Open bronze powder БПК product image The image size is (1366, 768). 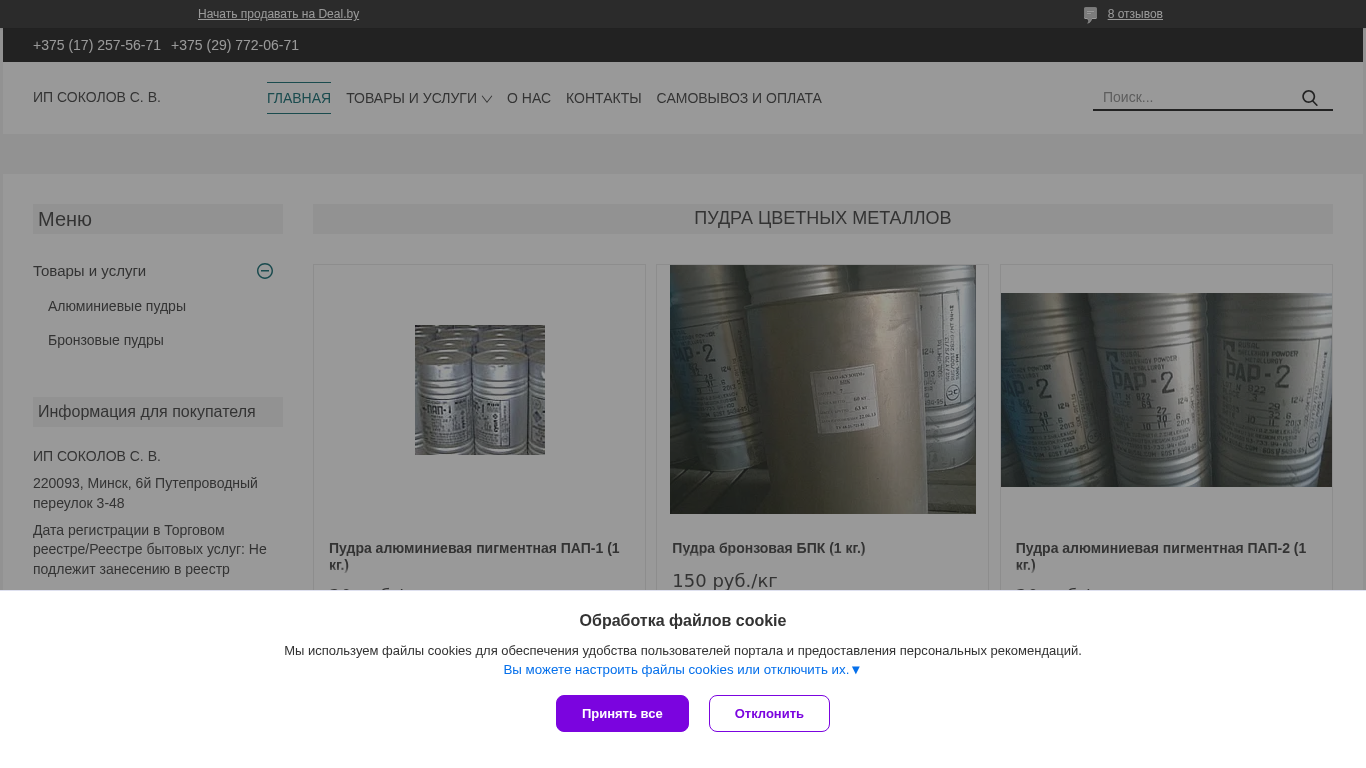pos(823,389)
